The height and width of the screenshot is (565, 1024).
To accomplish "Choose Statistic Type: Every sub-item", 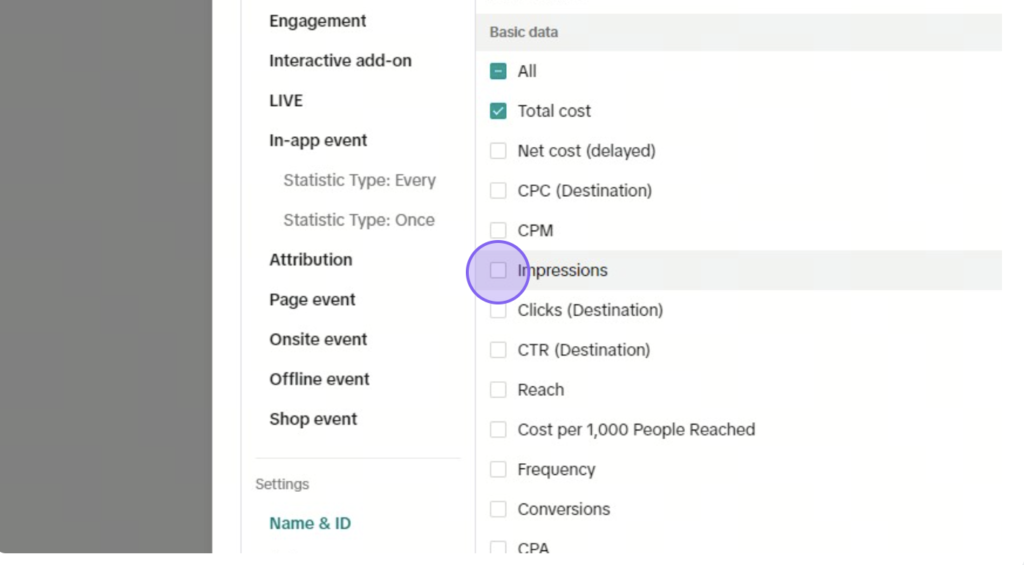I will pos(359,180).
